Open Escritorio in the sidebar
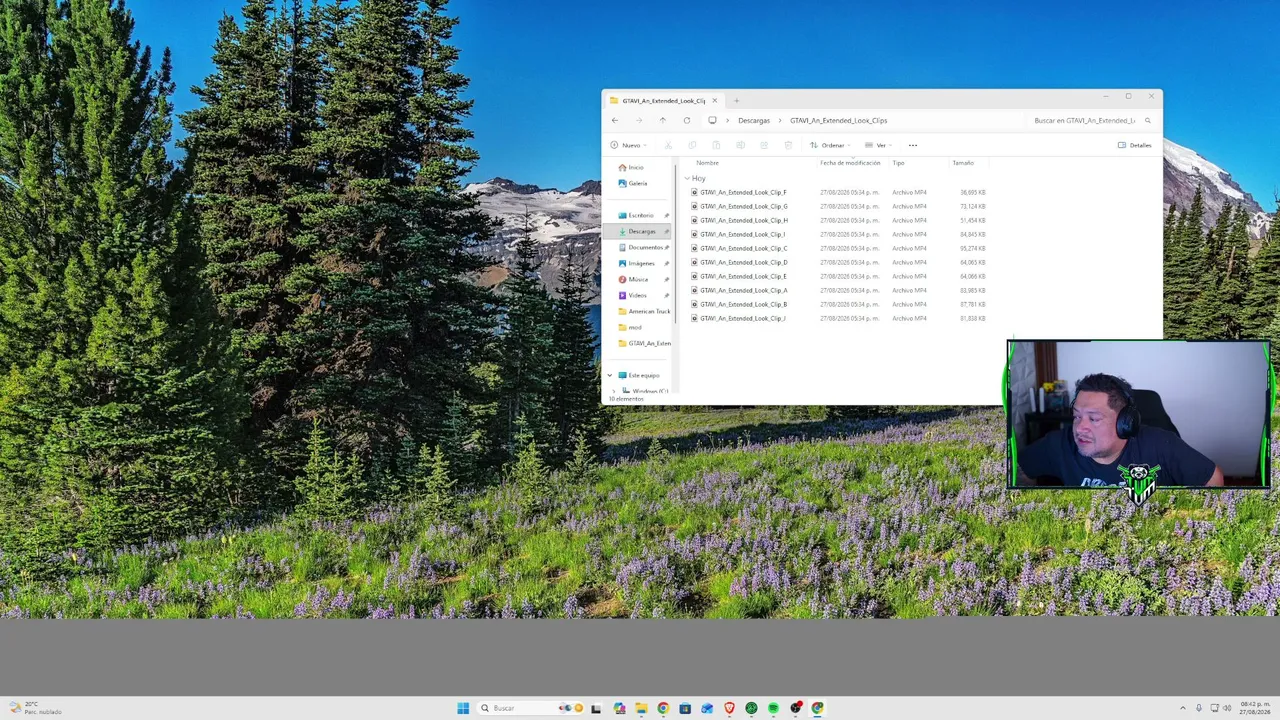The image size is (1280, 720). pyautogui.click(x=641, y=215)
